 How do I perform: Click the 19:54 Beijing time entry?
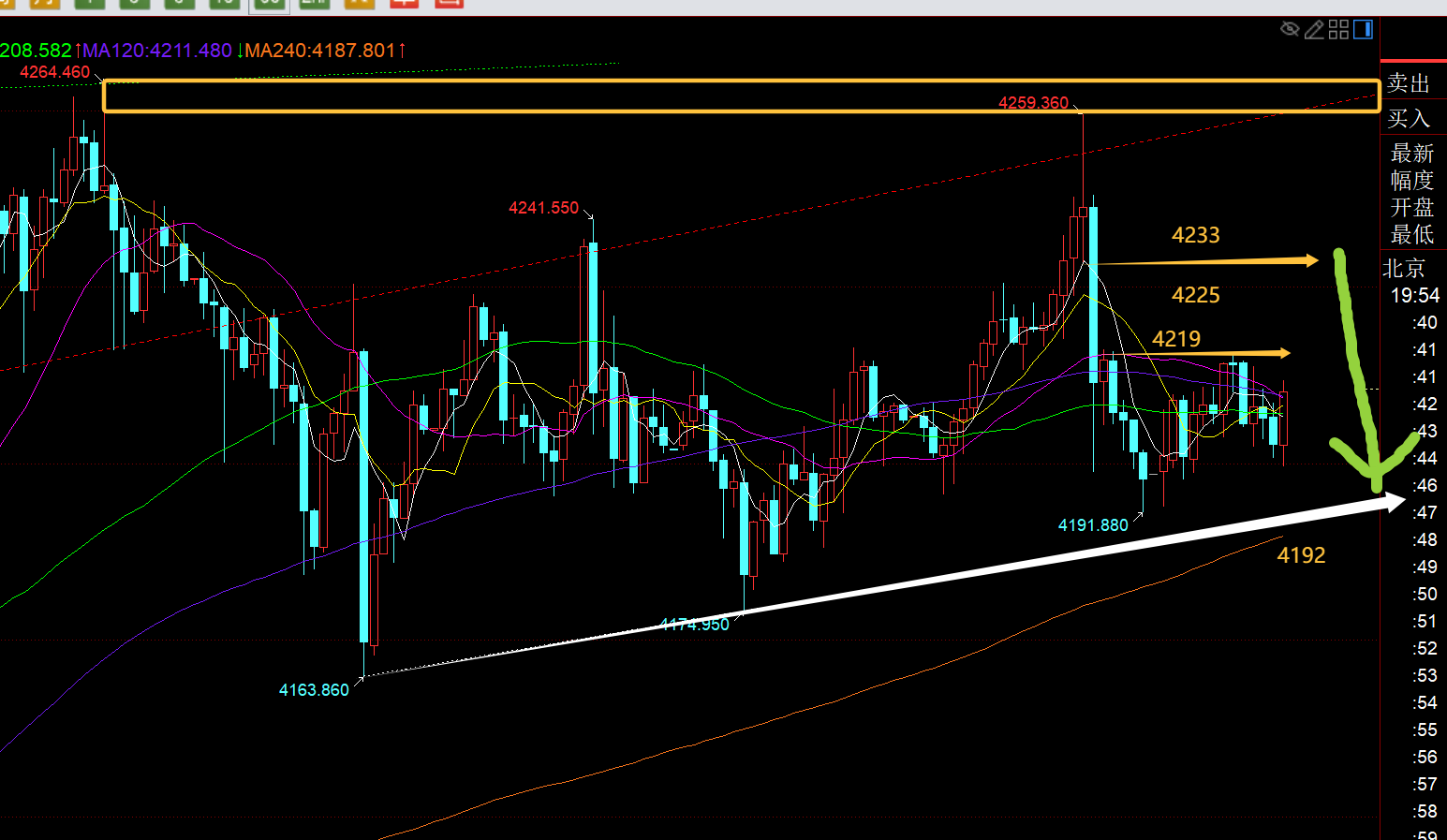[1414, 296]
